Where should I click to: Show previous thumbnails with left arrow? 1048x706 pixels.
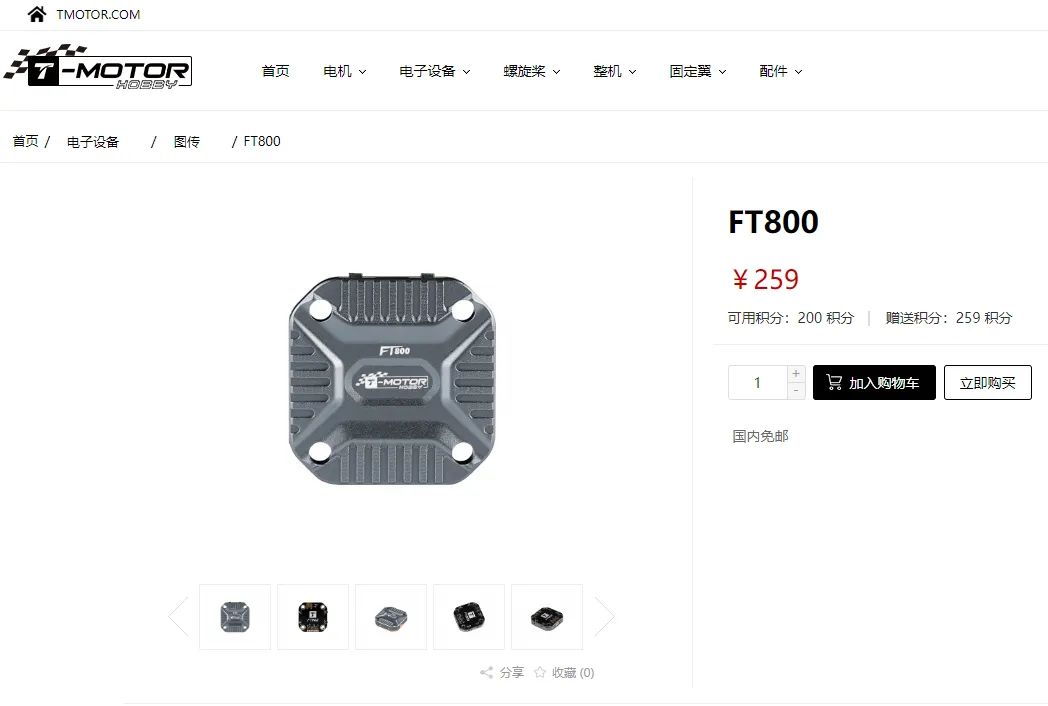pyautogui.click(x=178, y=616)
